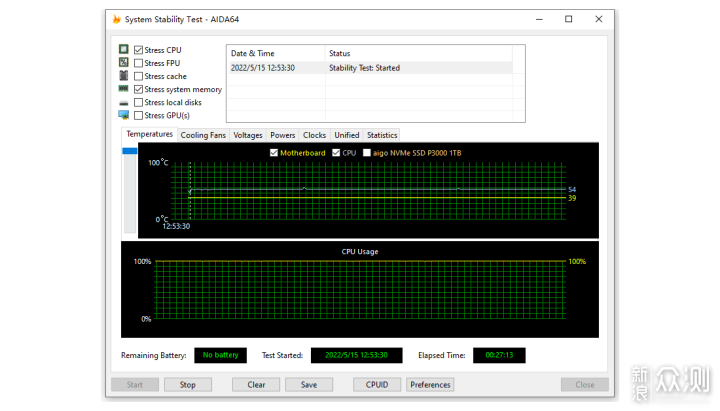Screen dimensions: 720x411
Task: Open the Clocks tab
Action: pyautogui.click(x=314, y=135)
